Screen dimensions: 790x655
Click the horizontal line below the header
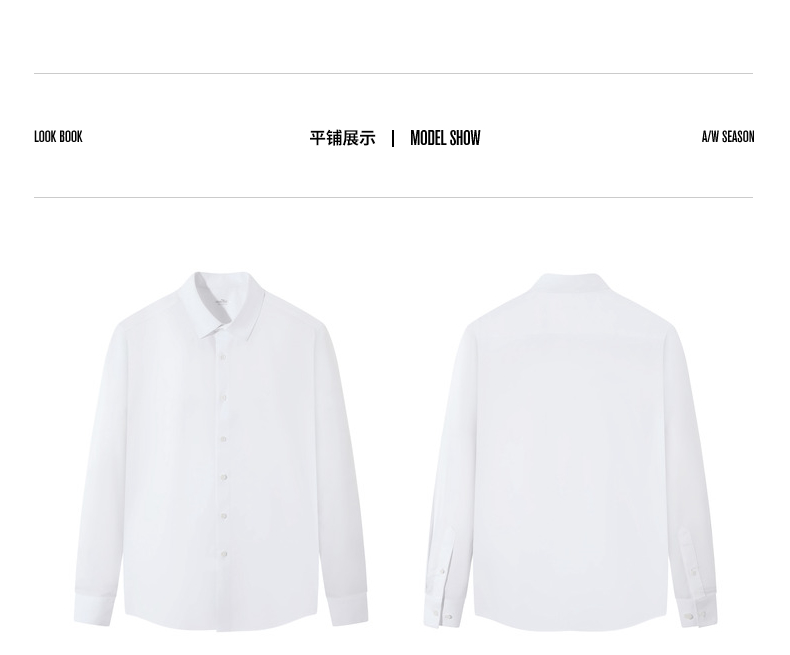click(x=393, y=198)
